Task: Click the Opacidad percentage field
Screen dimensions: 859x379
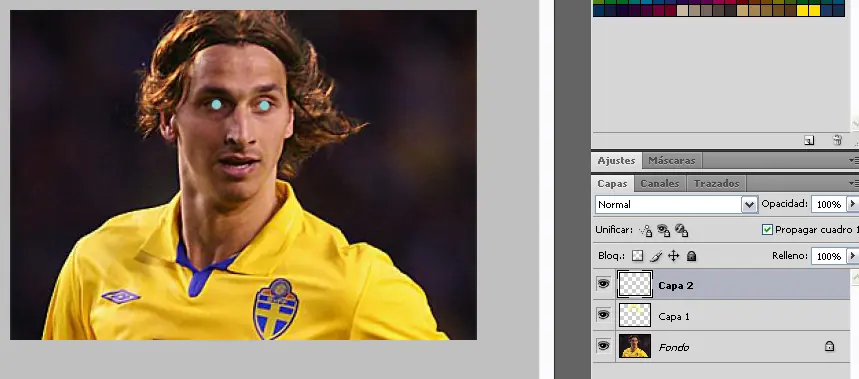Action: coord(828,204)
